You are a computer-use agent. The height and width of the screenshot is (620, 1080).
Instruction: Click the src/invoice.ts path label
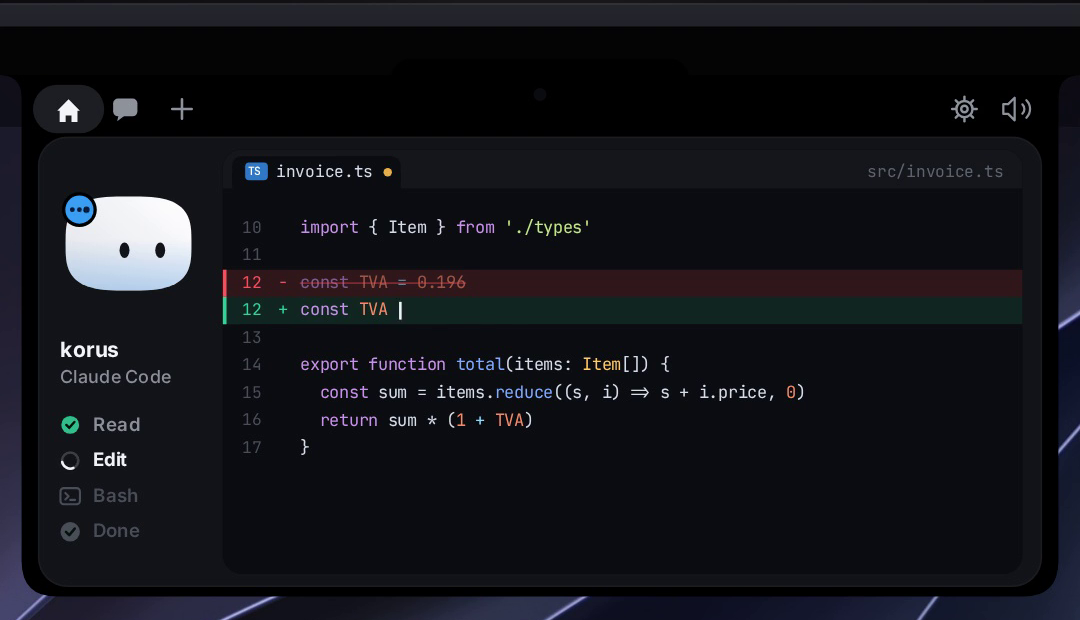[x=935, y=172]
